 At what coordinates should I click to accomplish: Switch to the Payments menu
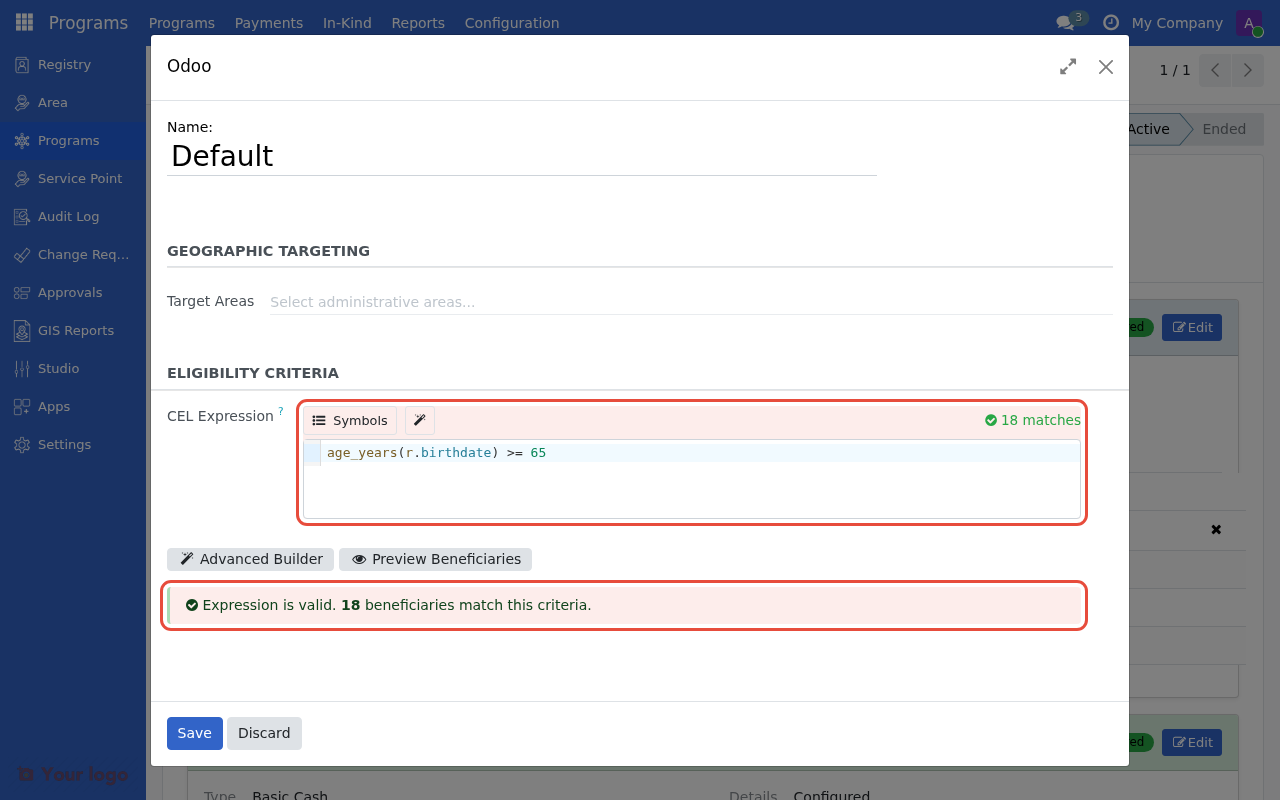click(268, 22)
